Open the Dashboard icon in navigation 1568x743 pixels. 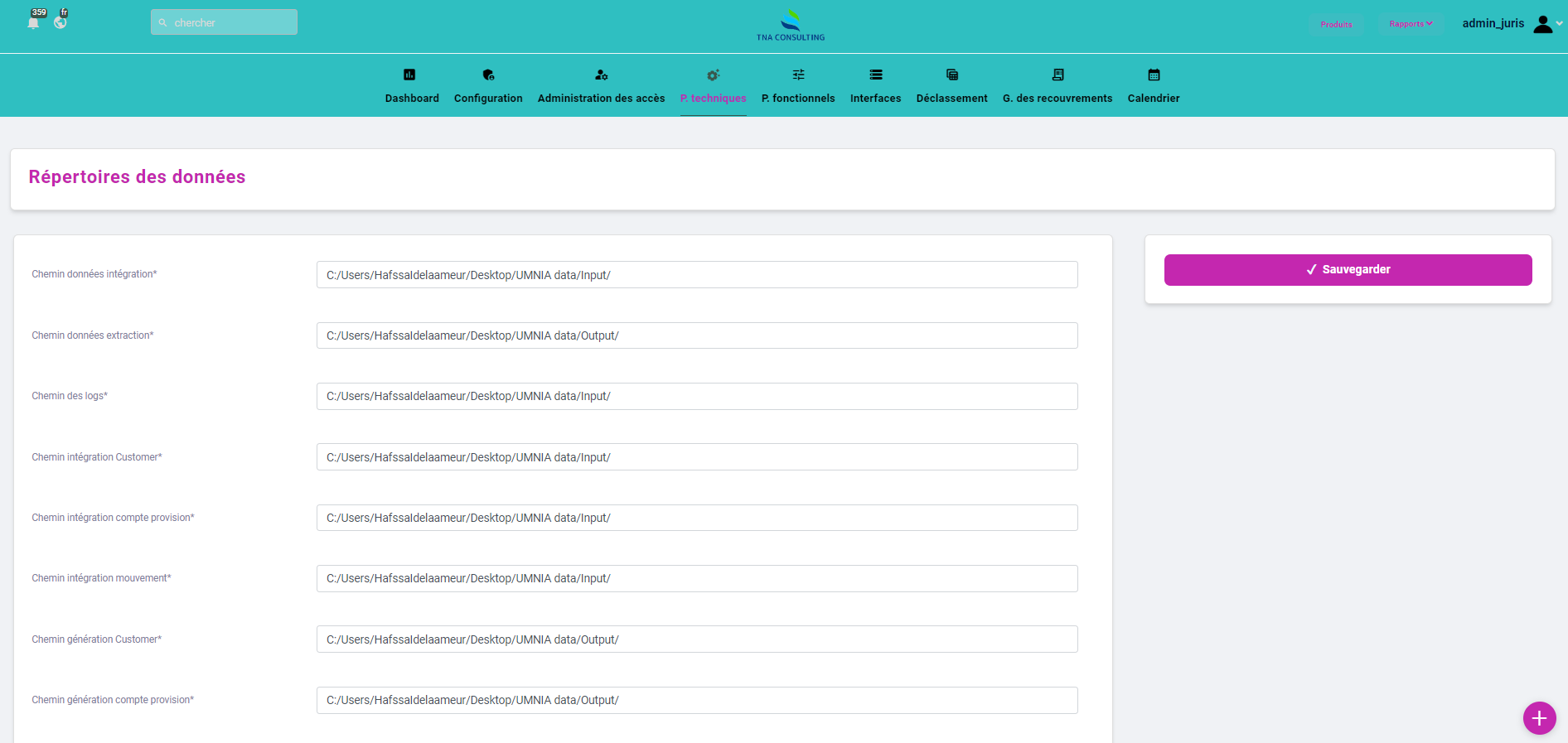(409, 75)
